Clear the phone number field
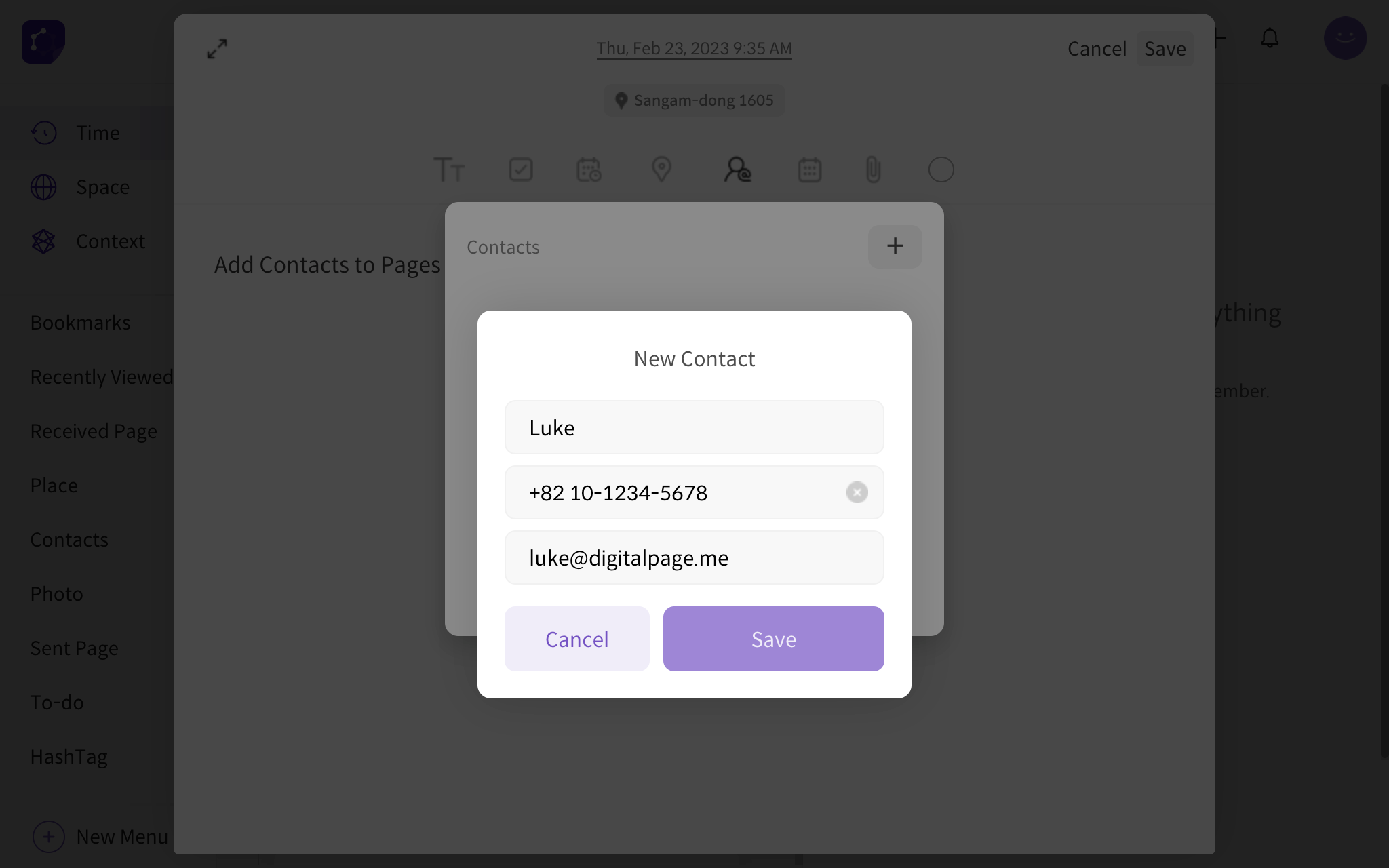 coord(857,492)
